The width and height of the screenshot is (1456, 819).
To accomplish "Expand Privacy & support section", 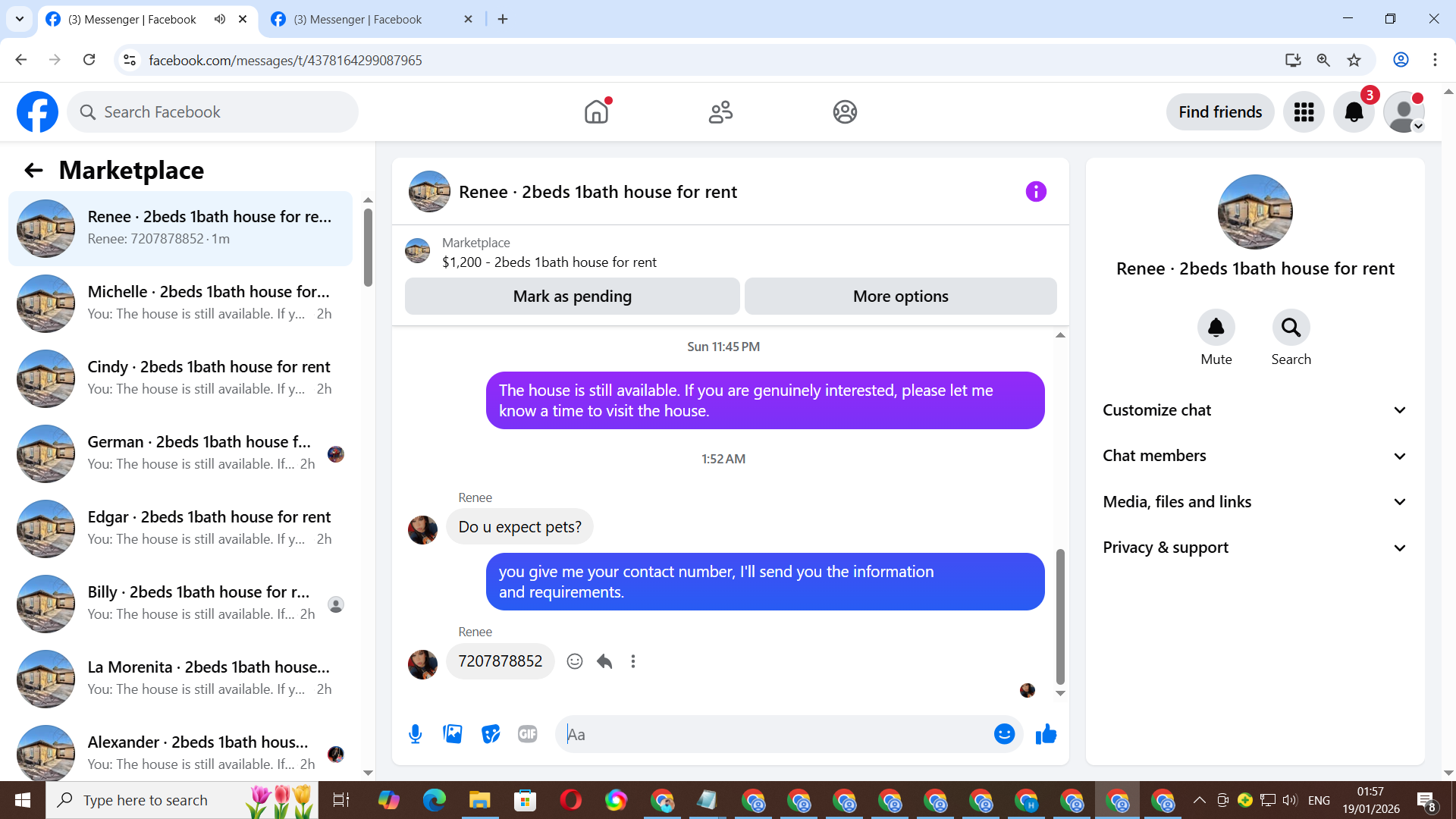I will [1255, 548].
